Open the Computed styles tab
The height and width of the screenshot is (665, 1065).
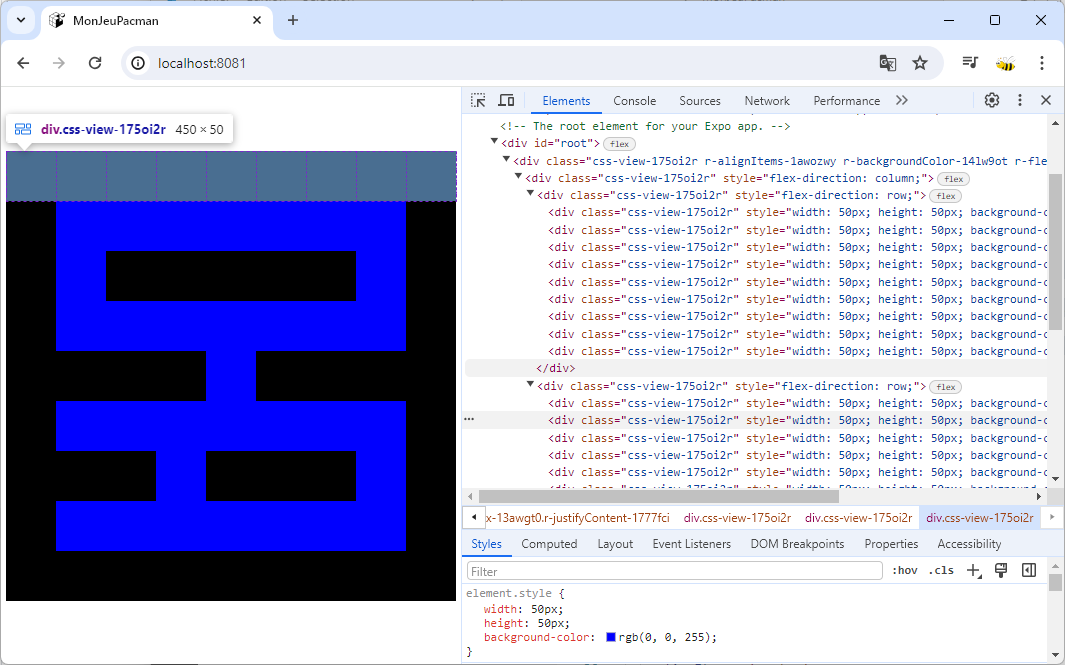(549, 544)
